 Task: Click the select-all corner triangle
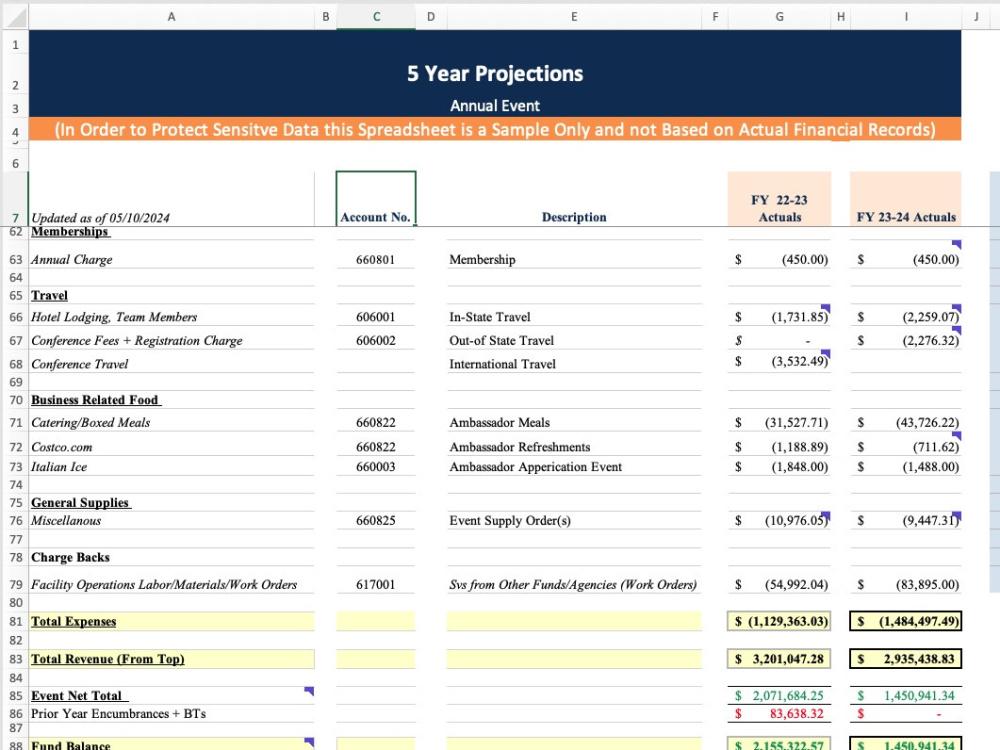tap(15, 17)
